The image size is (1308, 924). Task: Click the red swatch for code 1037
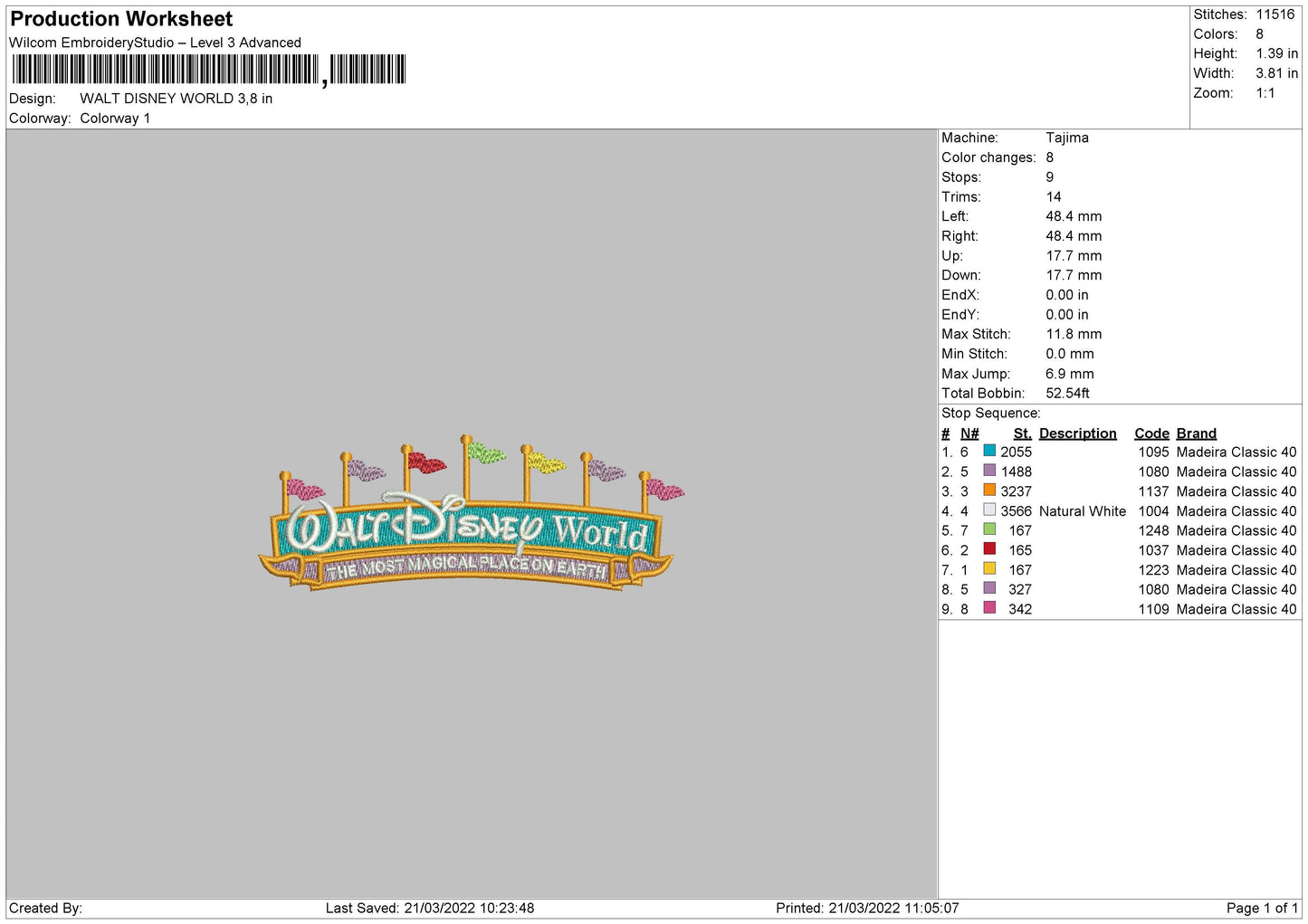989,549
